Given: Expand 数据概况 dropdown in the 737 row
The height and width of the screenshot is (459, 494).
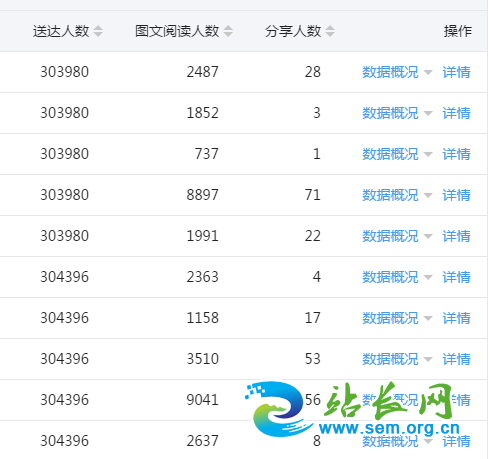Looking at the screenshot, I should point(428,154).
